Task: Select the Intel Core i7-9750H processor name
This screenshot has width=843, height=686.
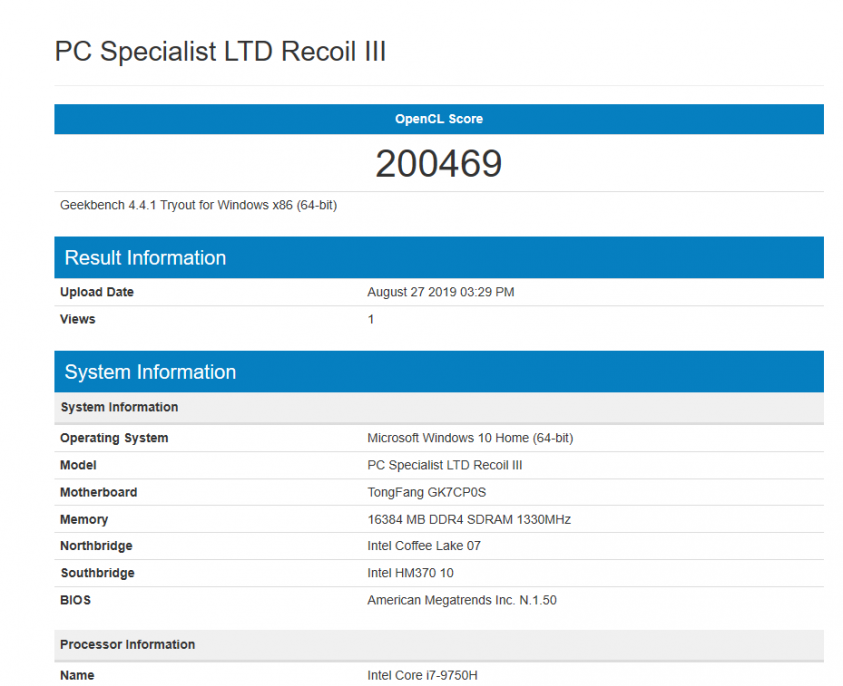Action: (x=422, y=675)
